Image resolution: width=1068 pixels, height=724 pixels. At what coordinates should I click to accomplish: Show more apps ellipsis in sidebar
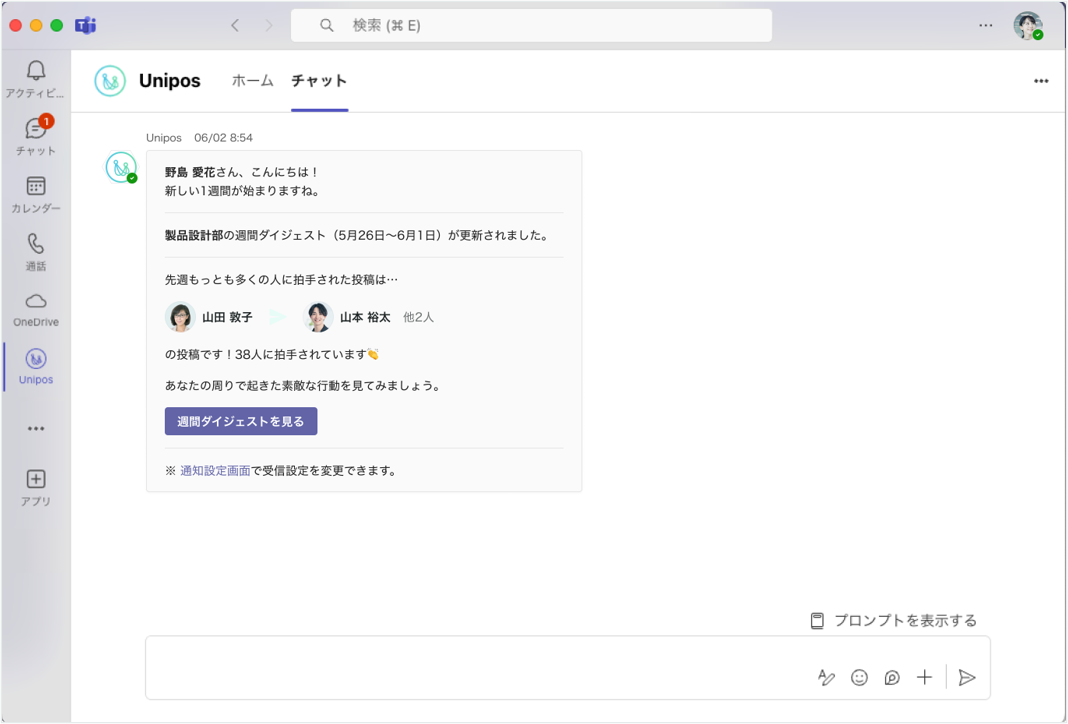click(35, 428)
